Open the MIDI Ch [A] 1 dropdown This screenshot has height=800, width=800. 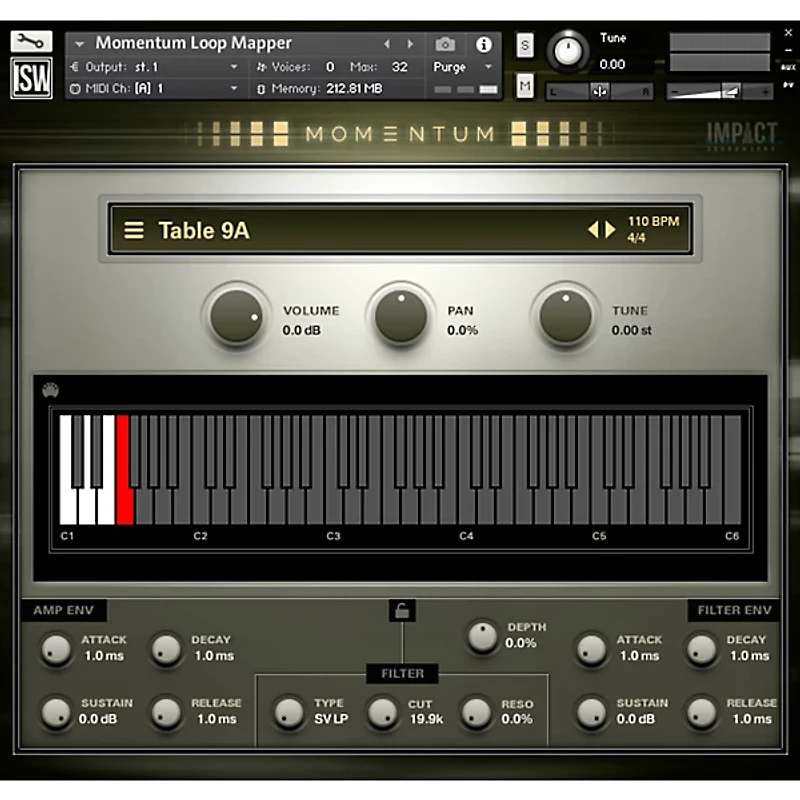(150, 87)
